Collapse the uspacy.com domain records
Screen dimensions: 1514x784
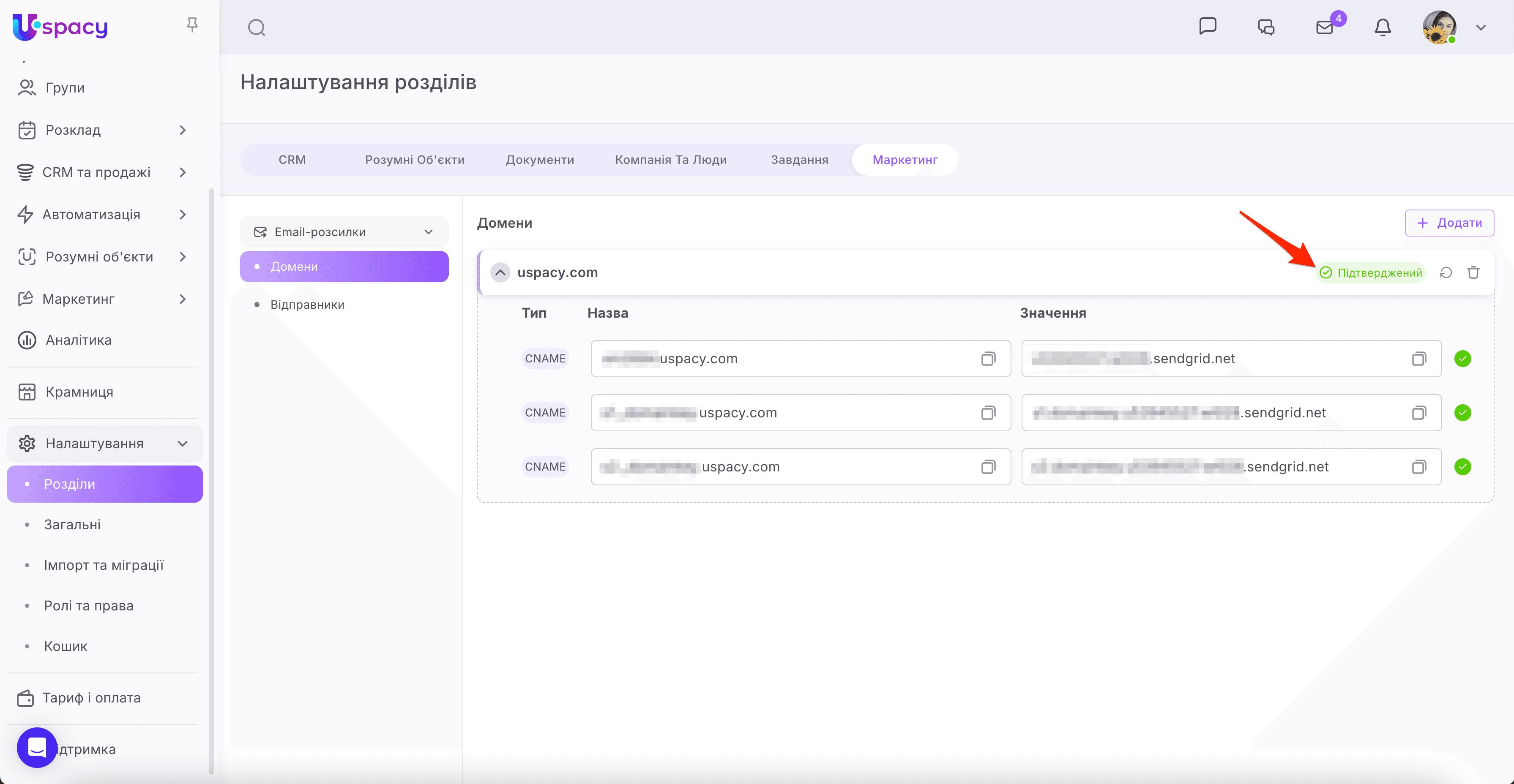click(x=500, y=272)
